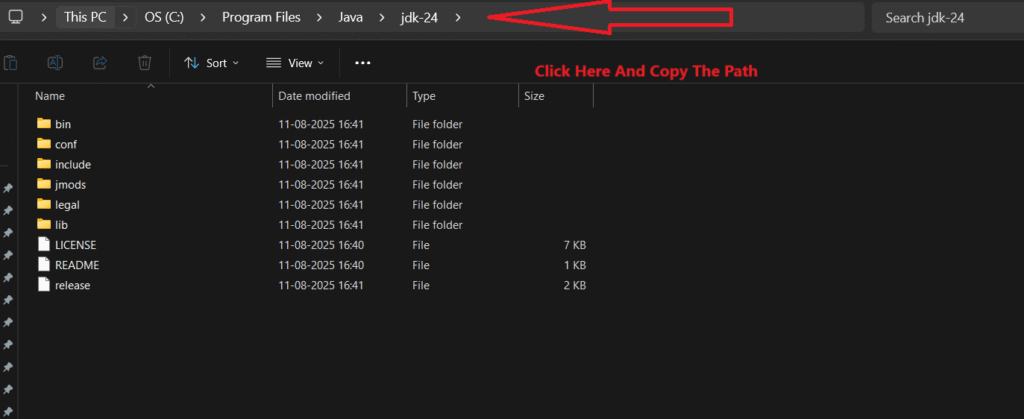Expand chevron after the monitor icon

pyautogui.click(x=44, y=18)
